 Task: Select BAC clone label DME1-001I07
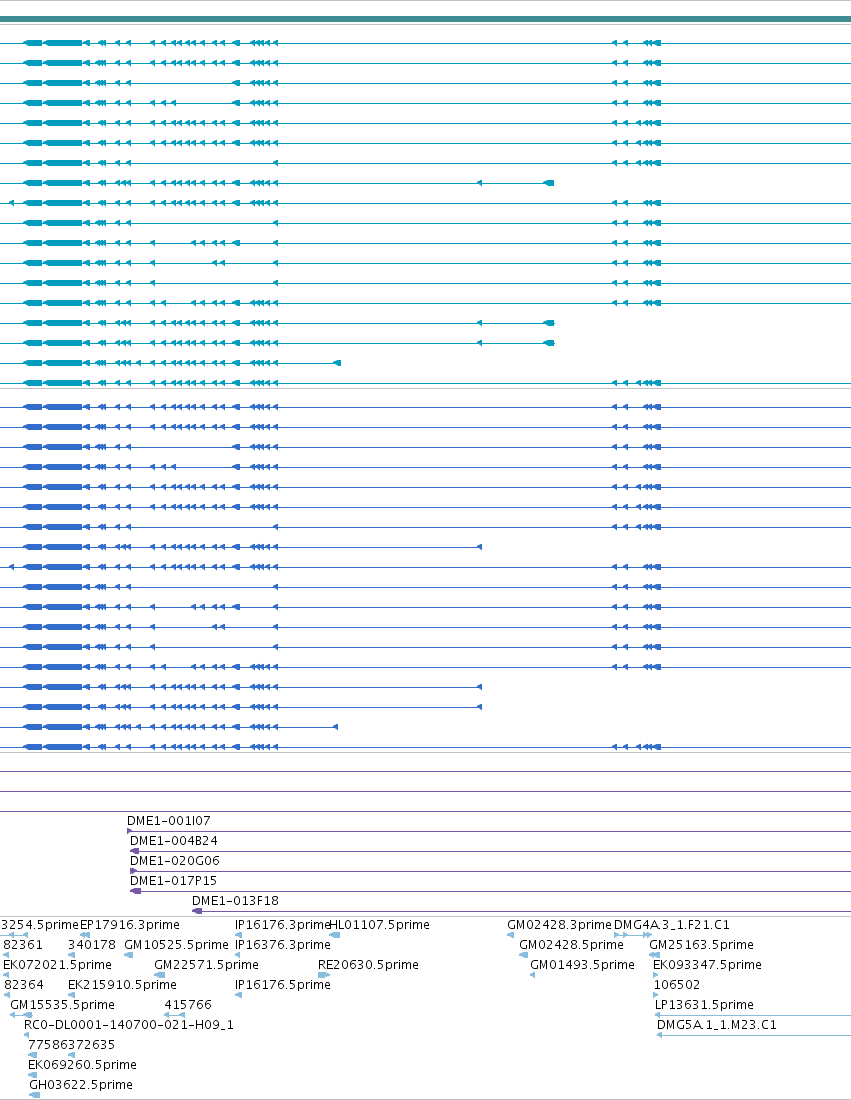(x=168, y=820)
